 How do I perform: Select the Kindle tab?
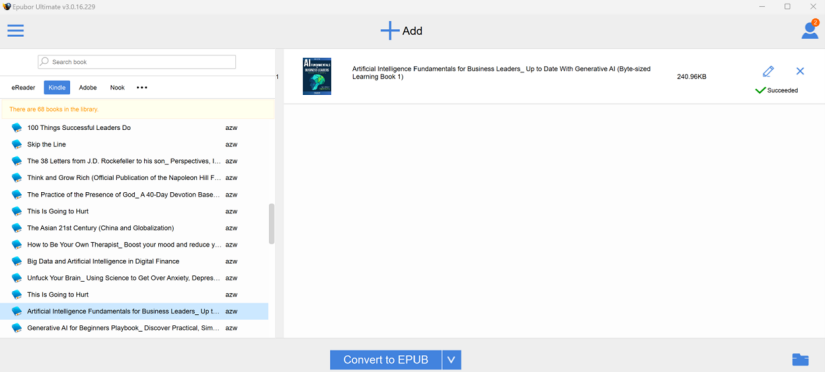tap(57, 88)
